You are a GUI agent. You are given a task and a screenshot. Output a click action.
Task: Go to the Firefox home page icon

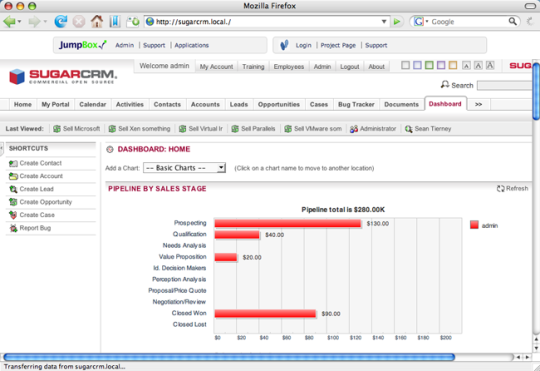(97, 21)
